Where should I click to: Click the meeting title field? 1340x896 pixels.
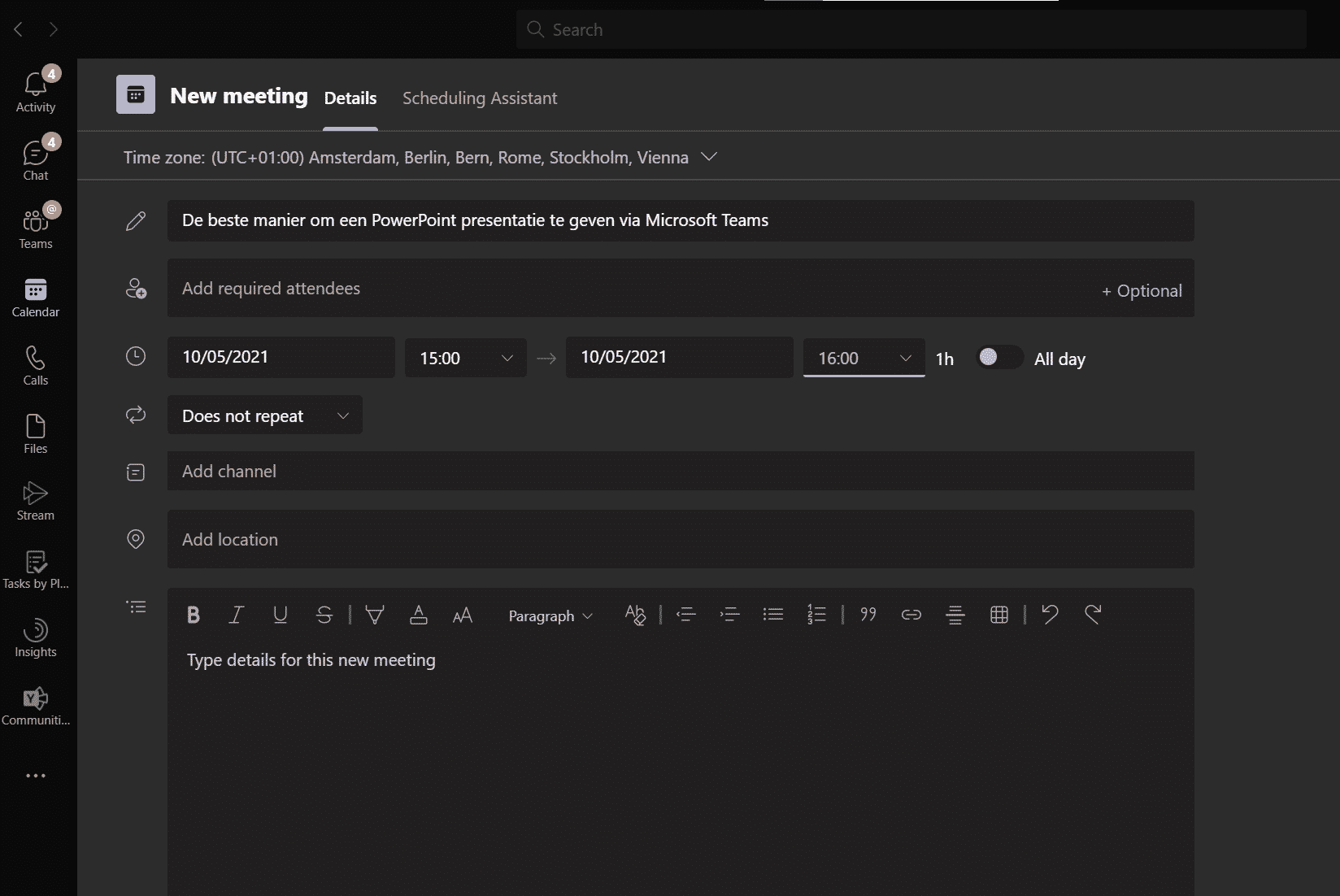point(681,220)
